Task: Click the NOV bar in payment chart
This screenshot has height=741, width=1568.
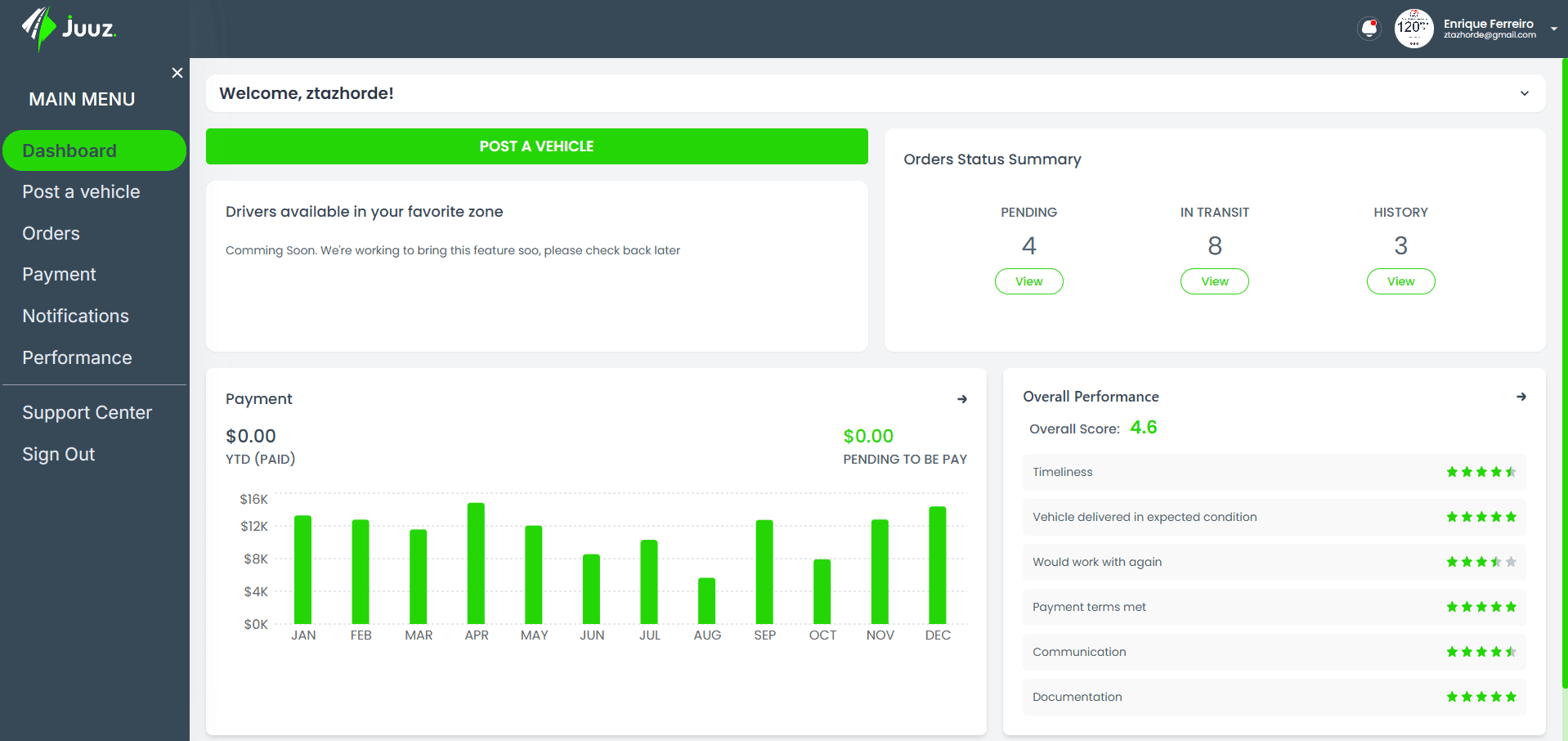Action: click(880, 572)
